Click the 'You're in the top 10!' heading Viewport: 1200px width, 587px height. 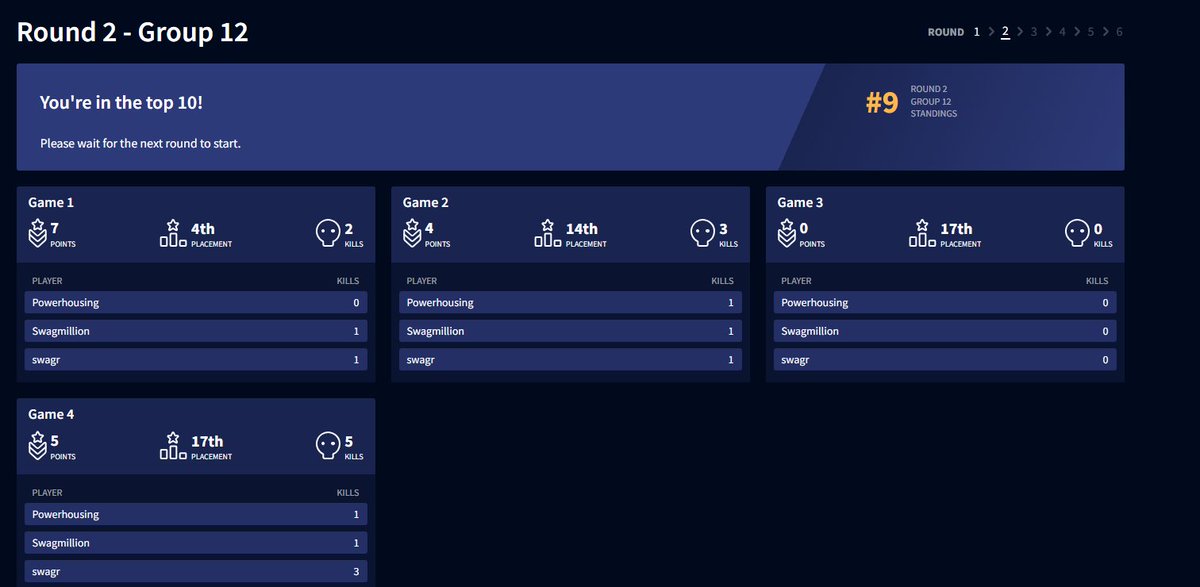tap(121, 103)
